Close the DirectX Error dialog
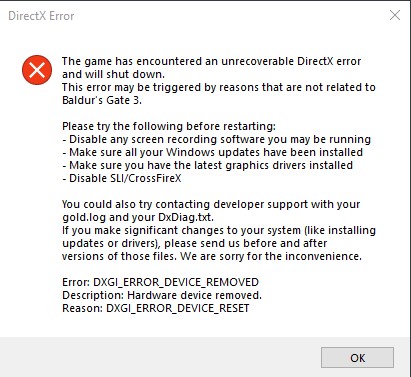The image size is (411, 377). [x=395, y=15]
